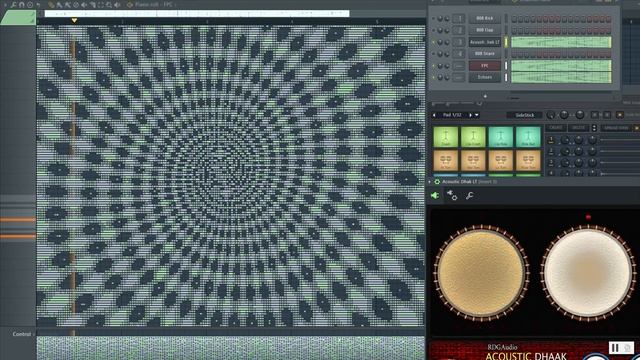Click the gear icon next to Acoustic Dhak LT title
Viewport: 640px width, 360px height.
tap(437, 182)
